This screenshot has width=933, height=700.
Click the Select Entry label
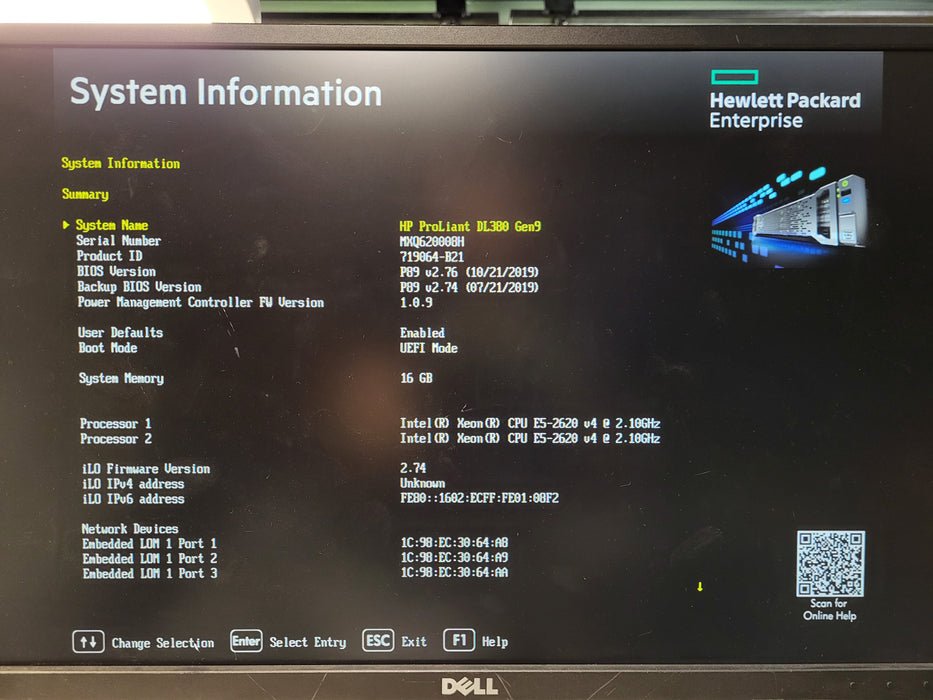(x=308, y=642)
